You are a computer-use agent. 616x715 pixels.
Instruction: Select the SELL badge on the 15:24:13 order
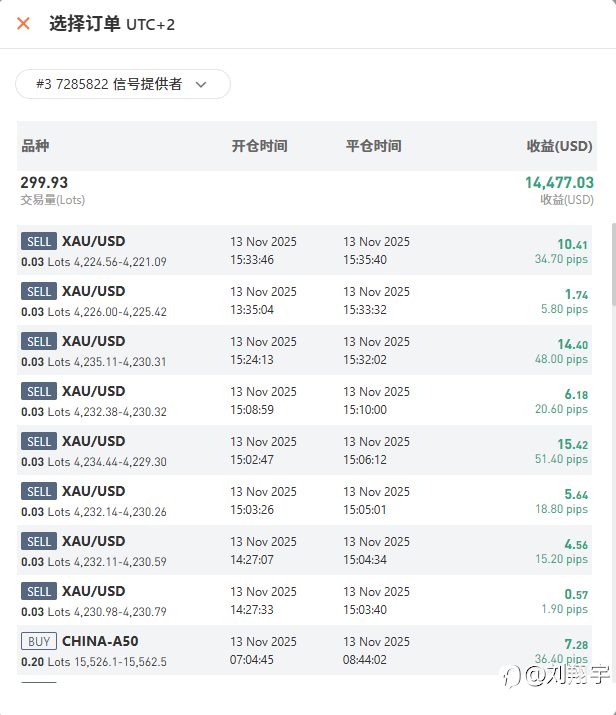(x=39, y=341)
